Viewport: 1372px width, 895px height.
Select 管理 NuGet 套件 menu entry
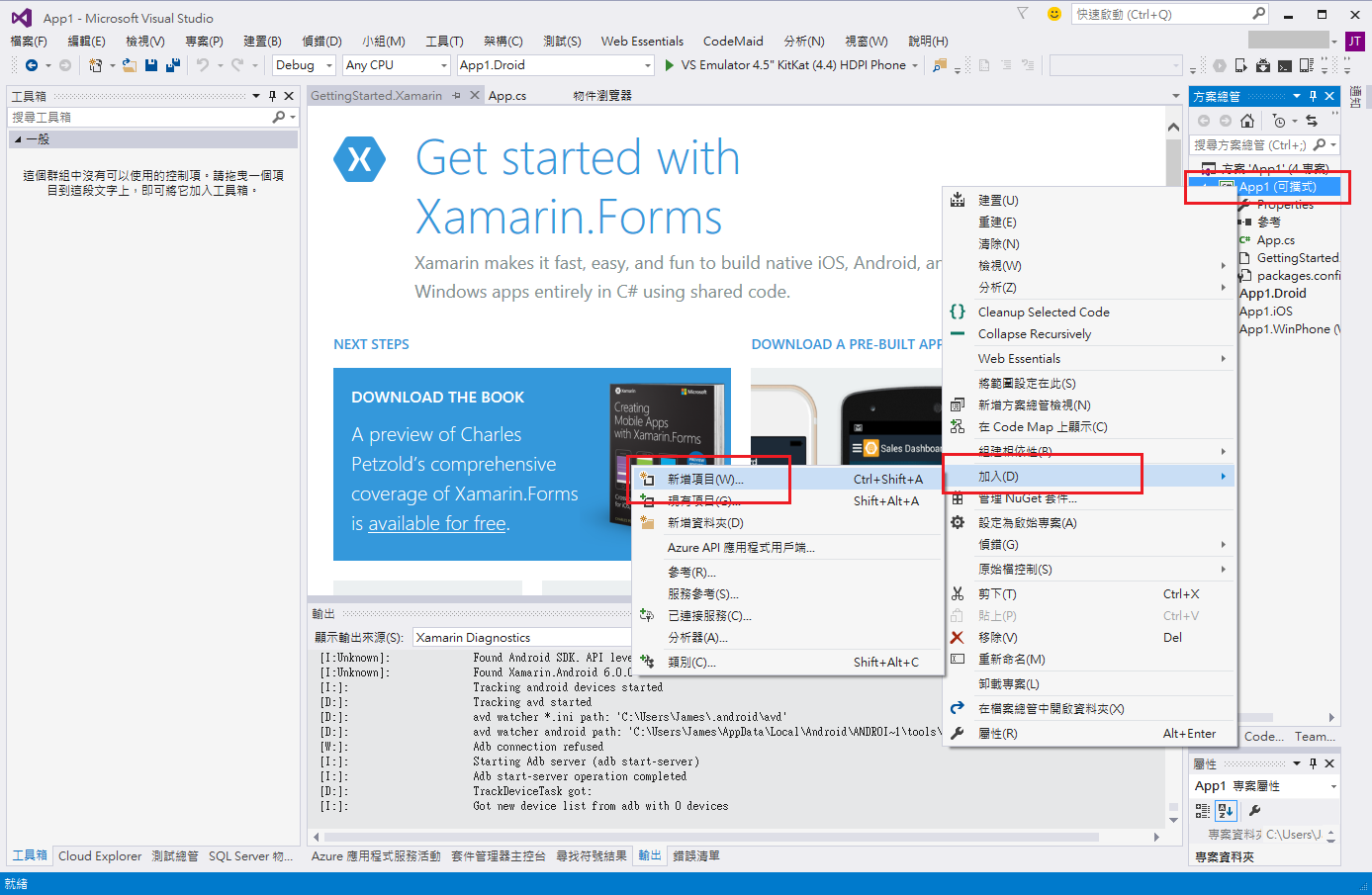[1090, 498]
